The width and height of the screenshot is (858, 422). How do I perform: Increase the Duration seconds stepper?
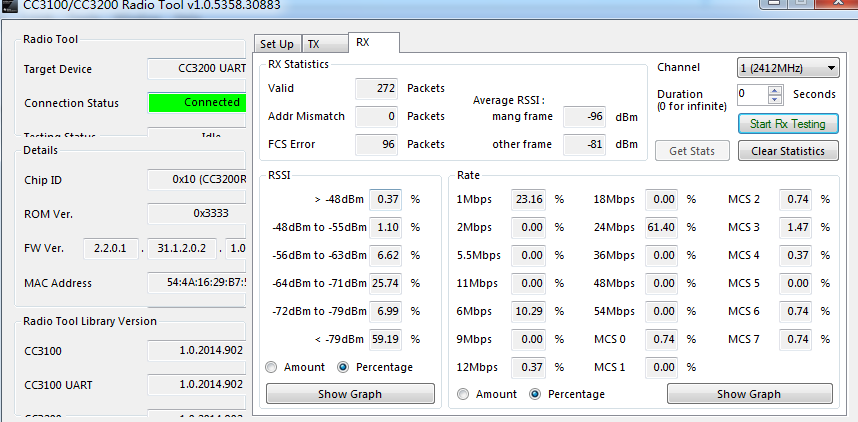pos(775,90)
